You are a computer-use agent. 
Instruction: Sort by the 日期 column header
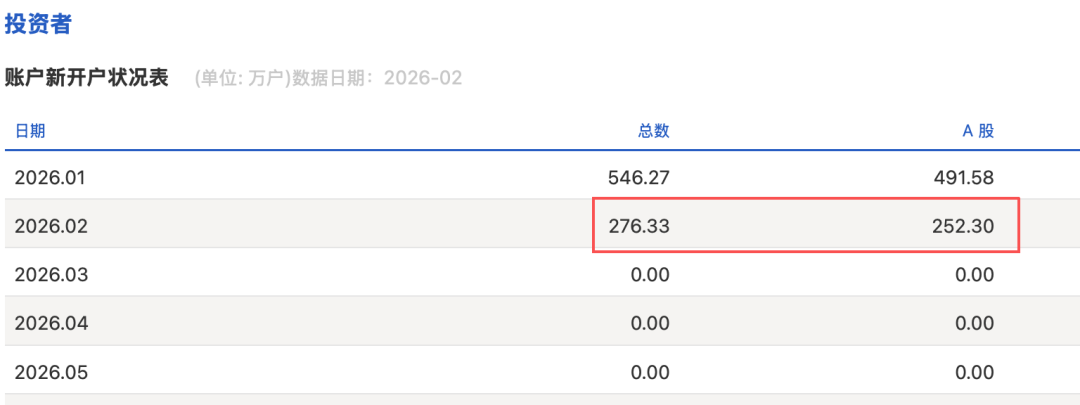click(x=30, y=130)
